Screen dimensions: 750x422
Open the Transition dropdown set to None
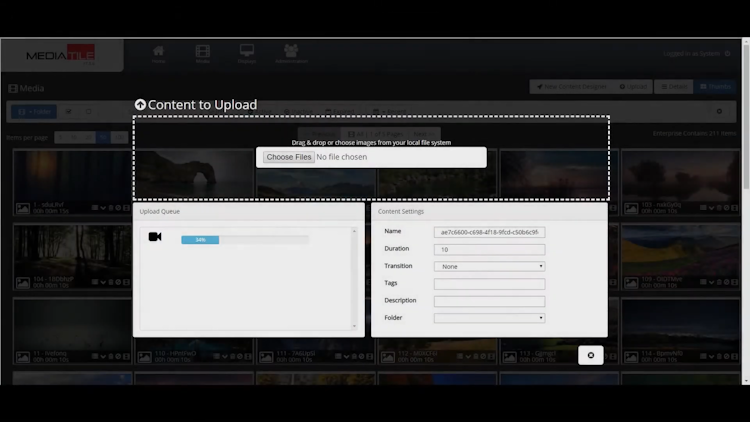(489, 267)
